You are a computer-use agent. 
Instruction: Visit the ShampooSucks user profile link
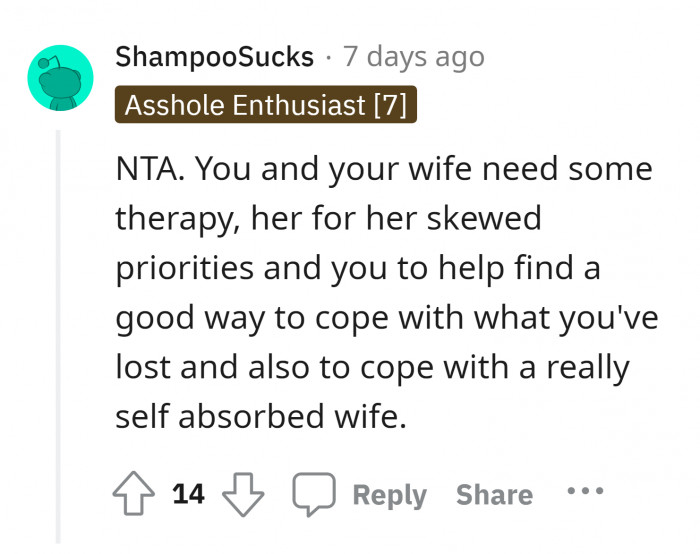coord(215,56)
